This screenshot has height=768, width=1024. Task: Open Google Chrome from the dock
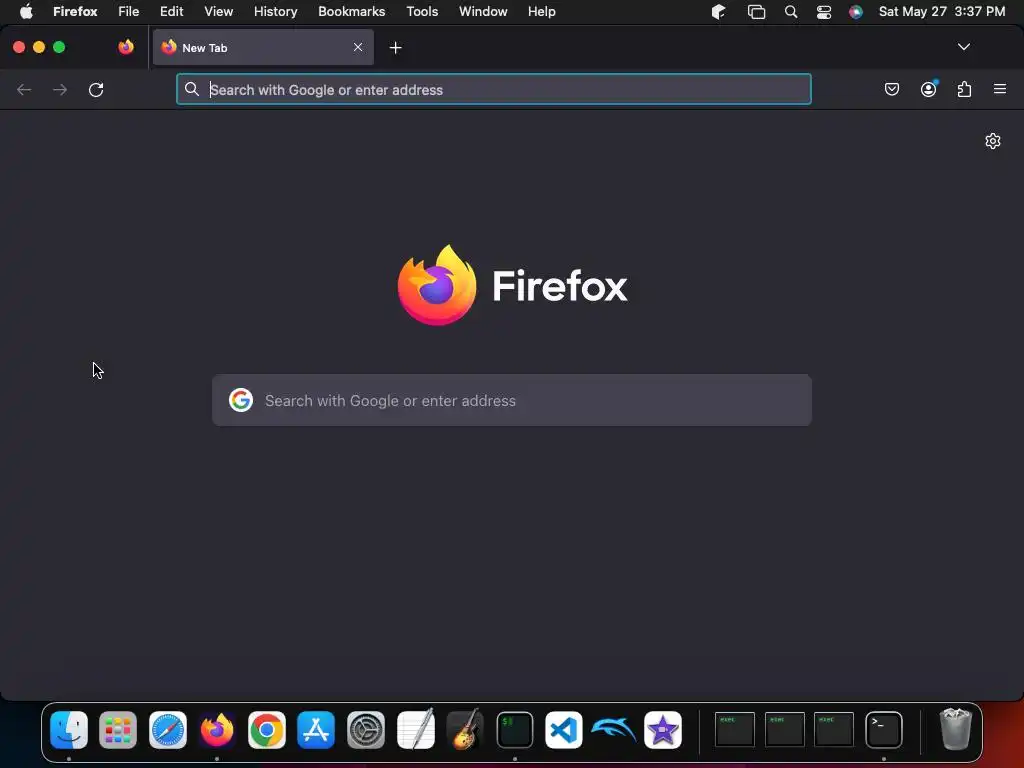click(x=266, y=729)
